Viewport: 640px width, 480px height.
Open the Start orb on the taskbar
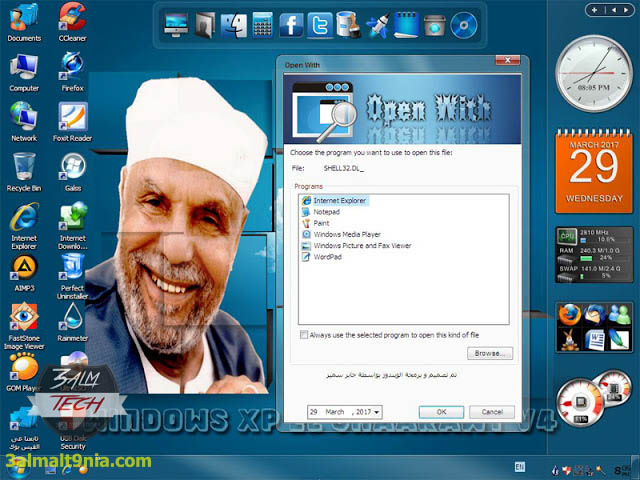[18, 469]
